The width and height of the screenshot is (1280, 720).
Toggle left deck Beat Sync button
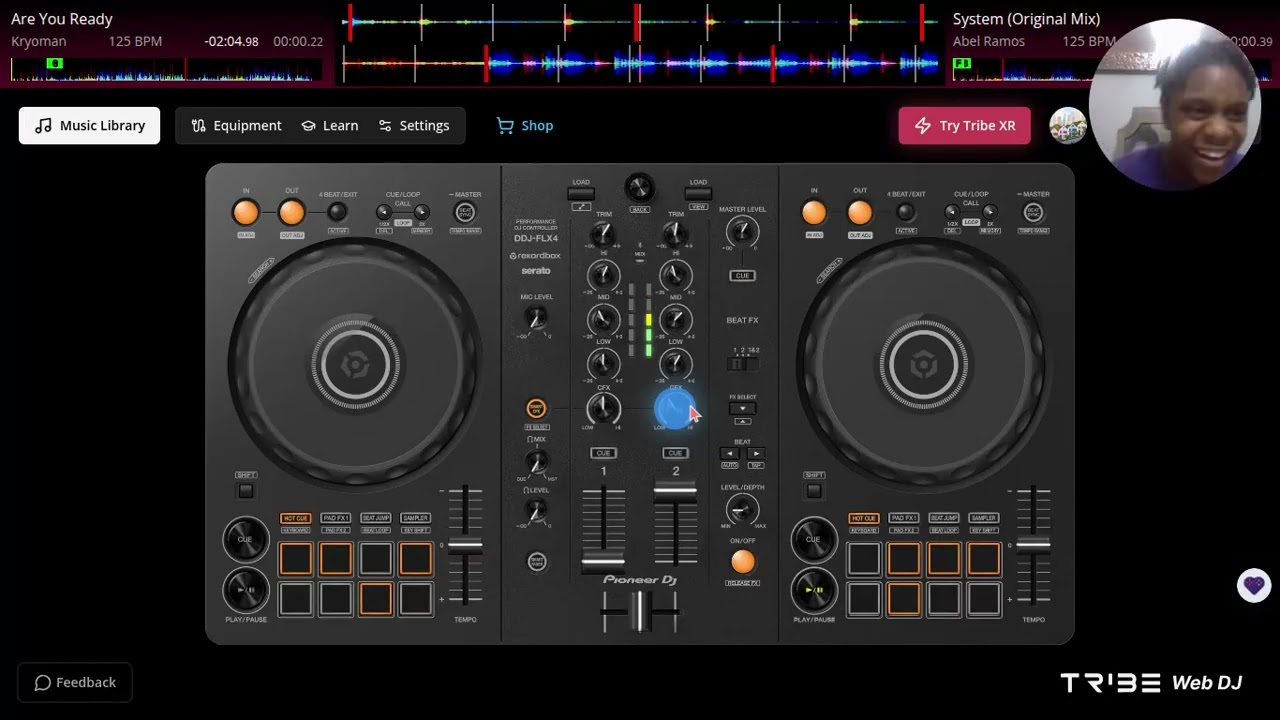pyautogui.click(x=465, y=212)
